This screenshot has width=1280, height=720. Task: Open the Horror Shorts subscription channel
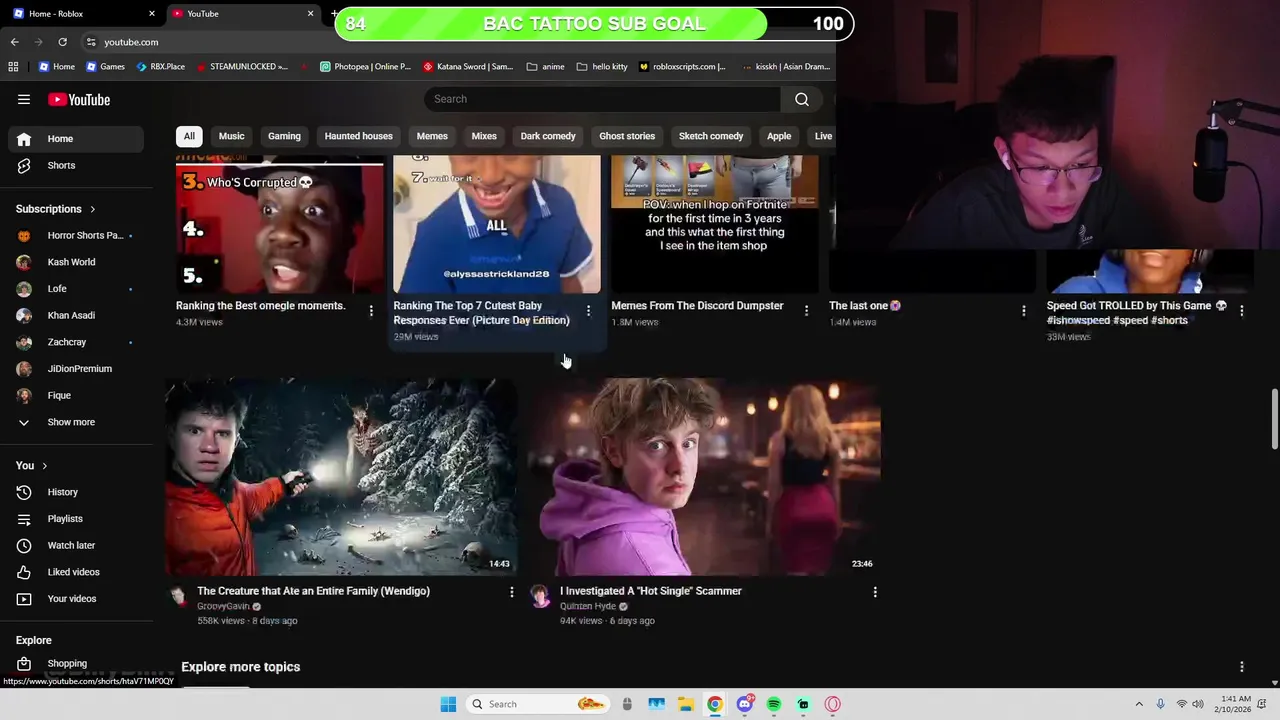pyautogui.click(x=76, y=235)
